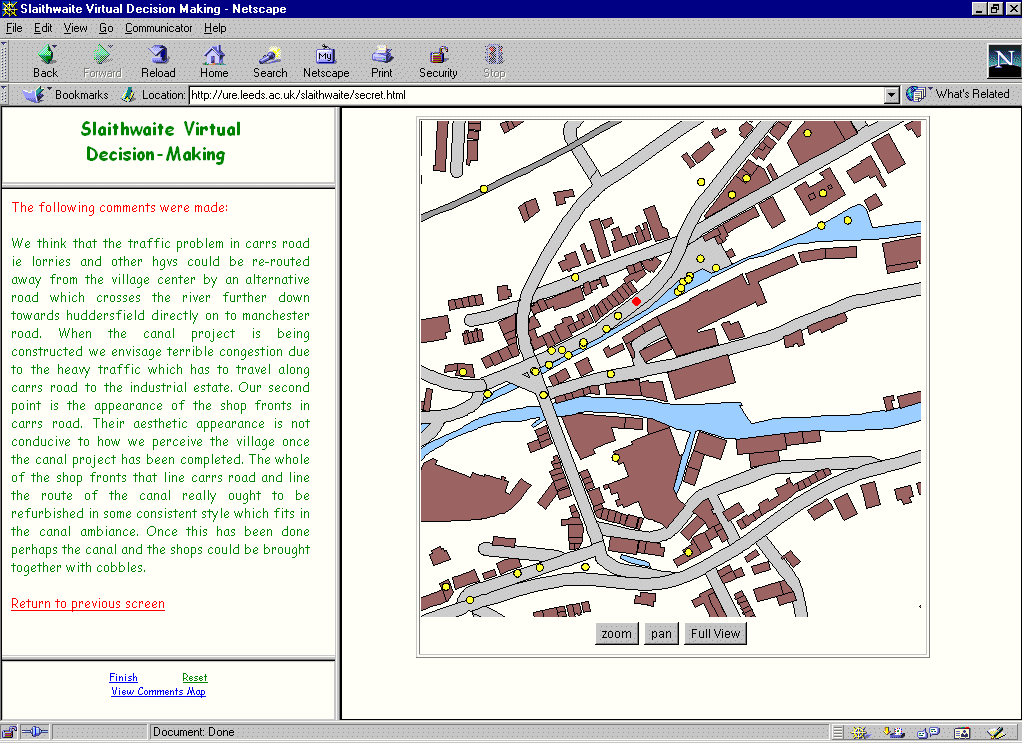Image resolution: width=1022 pixels, height=743 pixels.
Task: Click the yellow marker on the top-left road
Action: coord(484,189)
